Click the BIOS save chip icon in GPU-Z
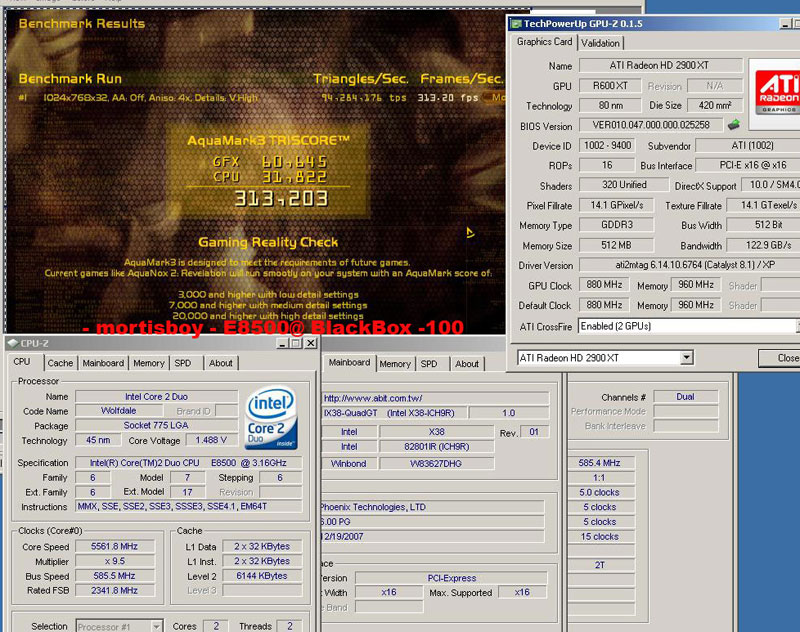This screenshot has width=800, height=632. pos(734,124)
